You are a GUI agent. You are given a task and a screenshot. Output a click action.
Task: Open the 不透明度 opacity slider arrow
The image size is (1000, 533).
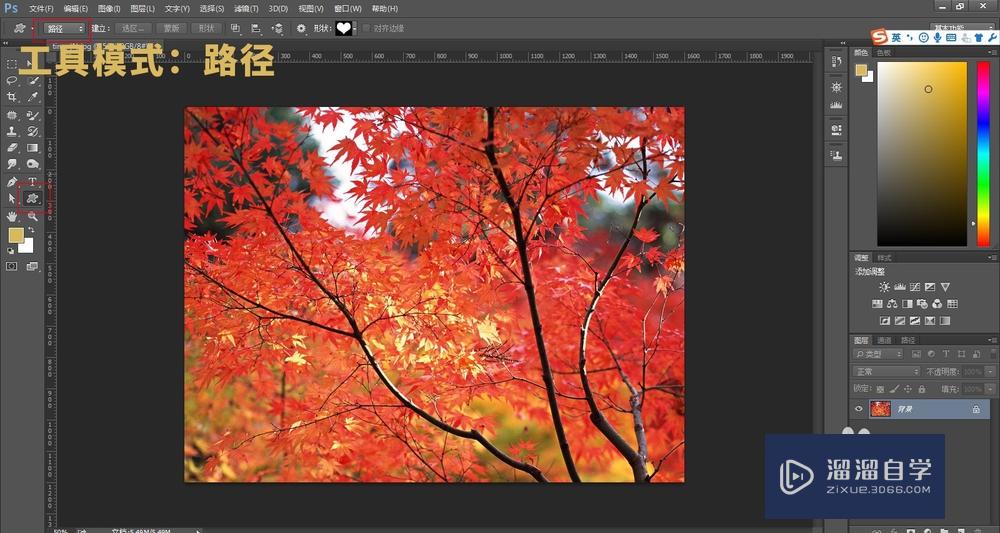point(990,372)
